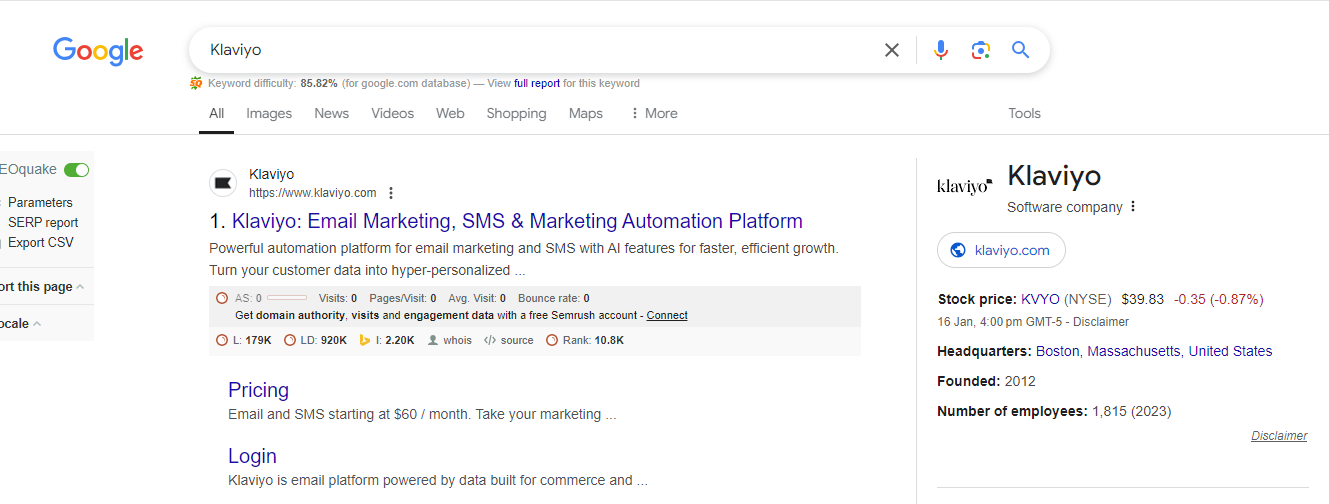The image size is (1329, 504).
Task: Start voice search with microphone icon
Action: [x=940, y=50]
